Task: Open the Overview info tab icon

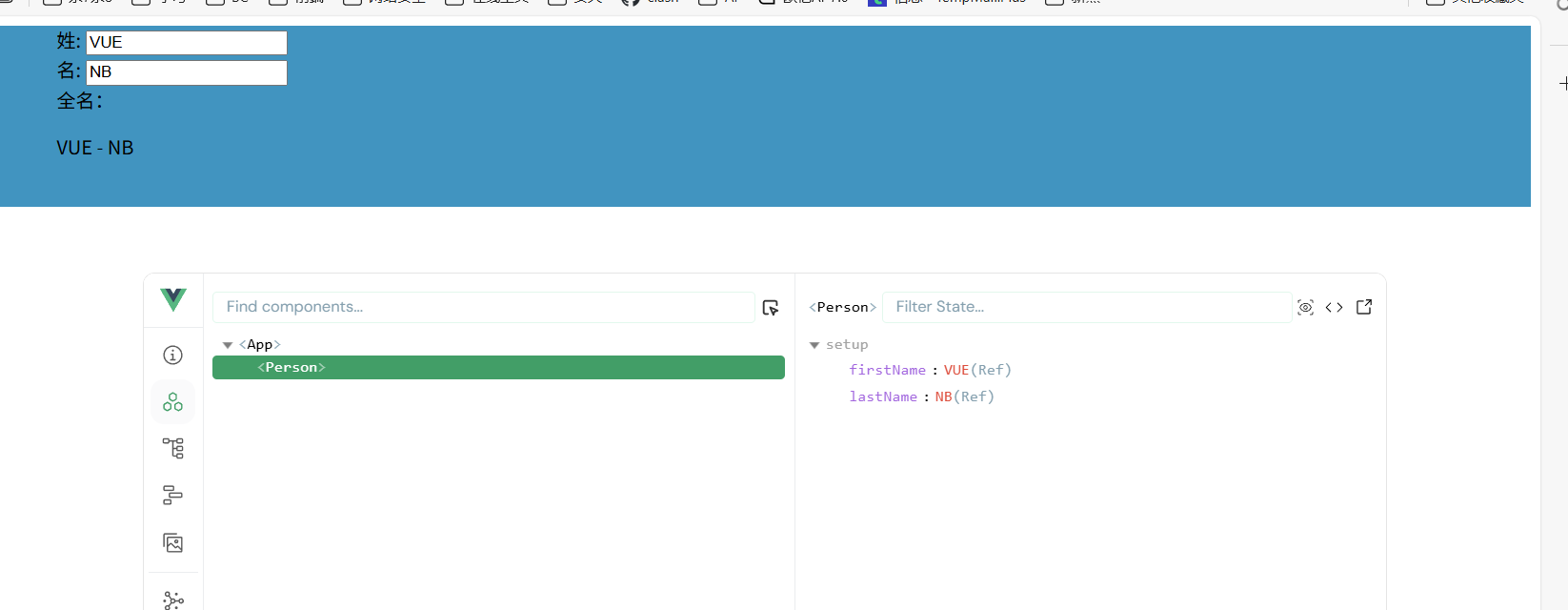Action: [x=172, y=355]
